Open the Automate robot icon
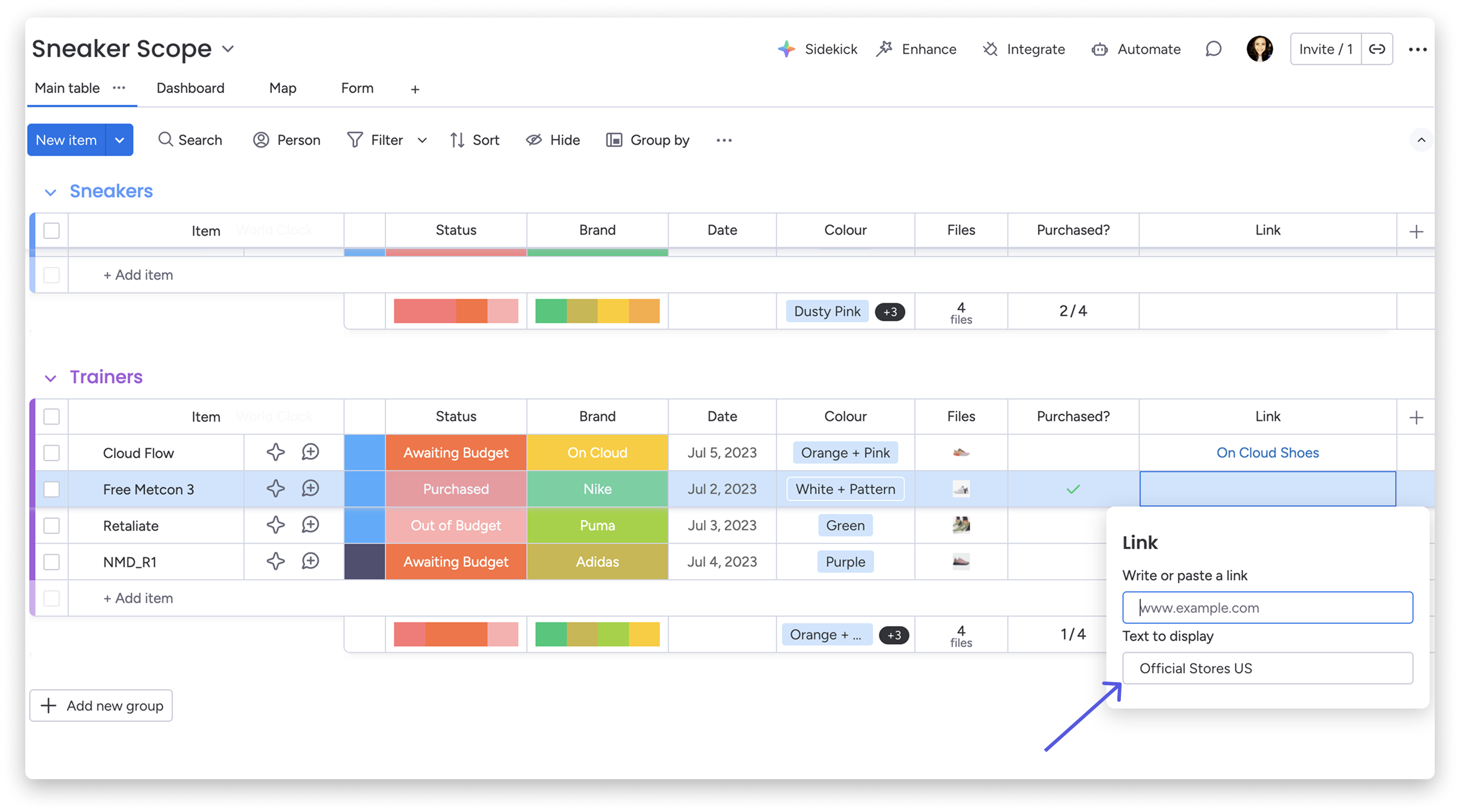 (1100, 50)
